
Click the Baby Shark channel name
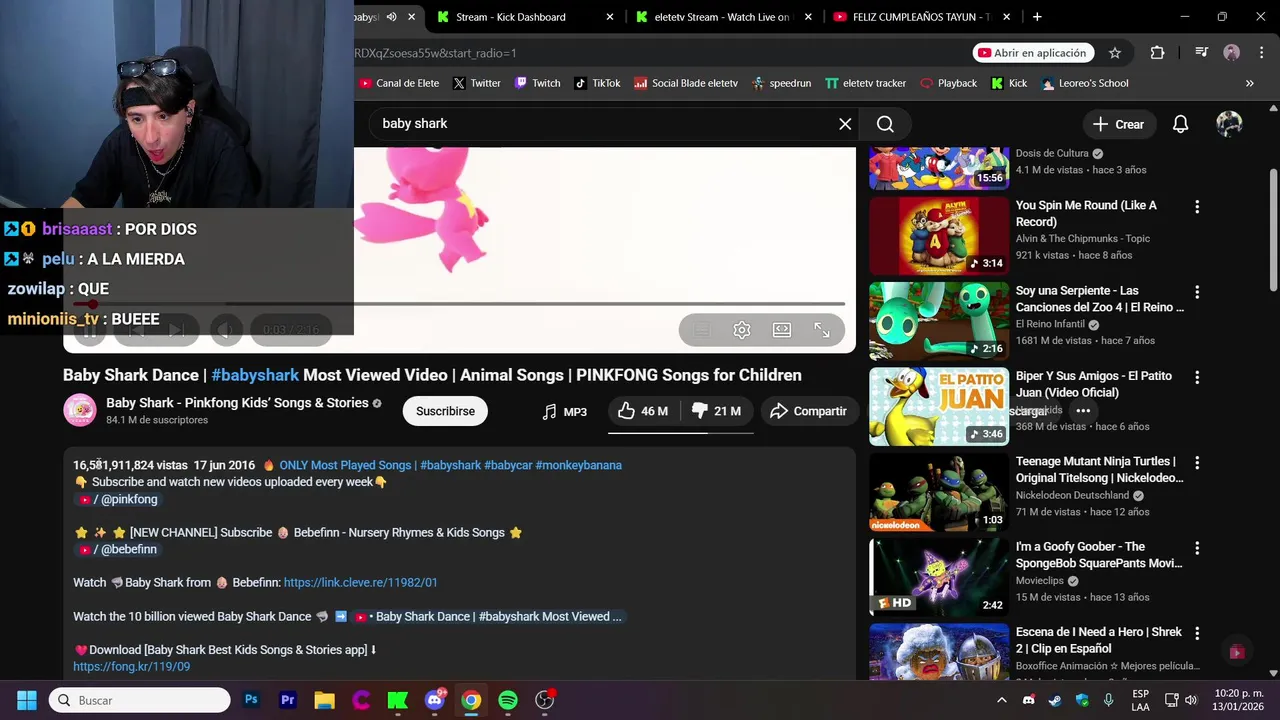pyautogui.click(x=237, y=403)
